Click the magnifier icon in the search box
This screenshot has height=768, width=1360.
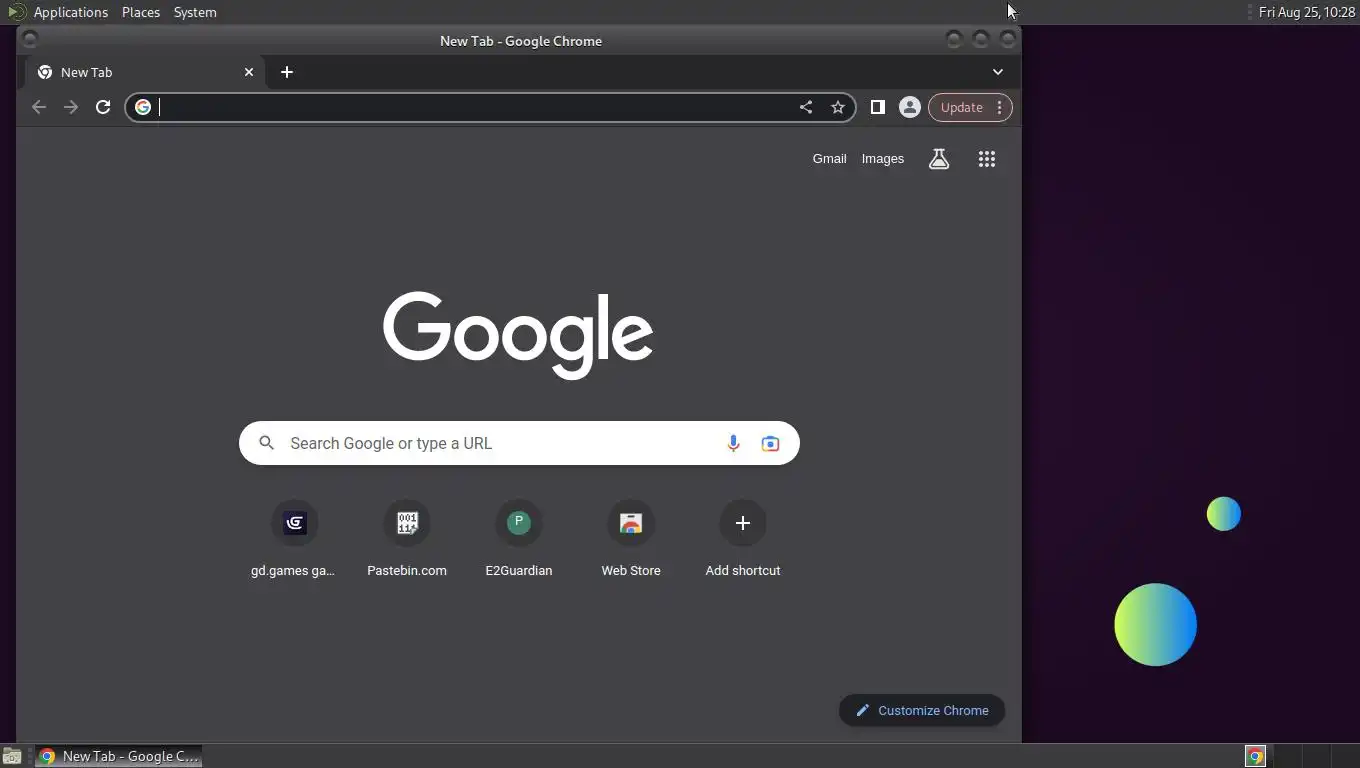(267, 443)
